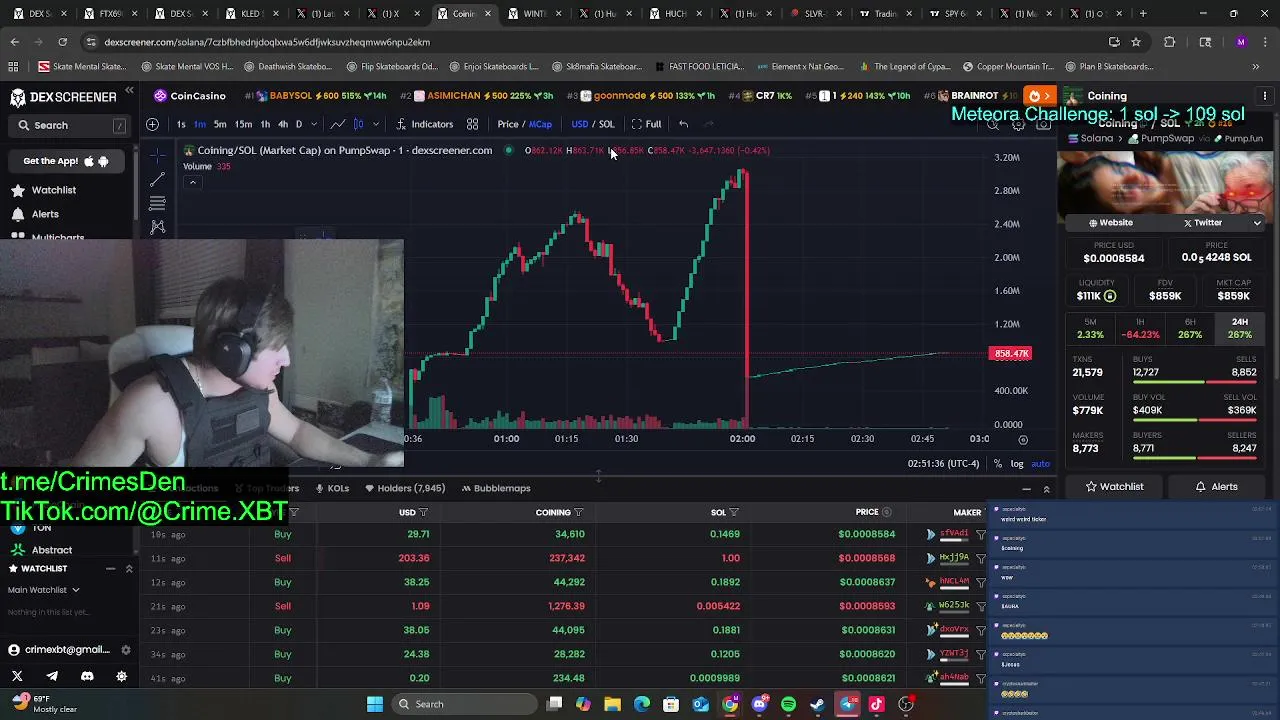Add a symbol to compare with the plus icon
This screenshot has width=1280, height=720.
pyautogui.click(x=152, y=124)
